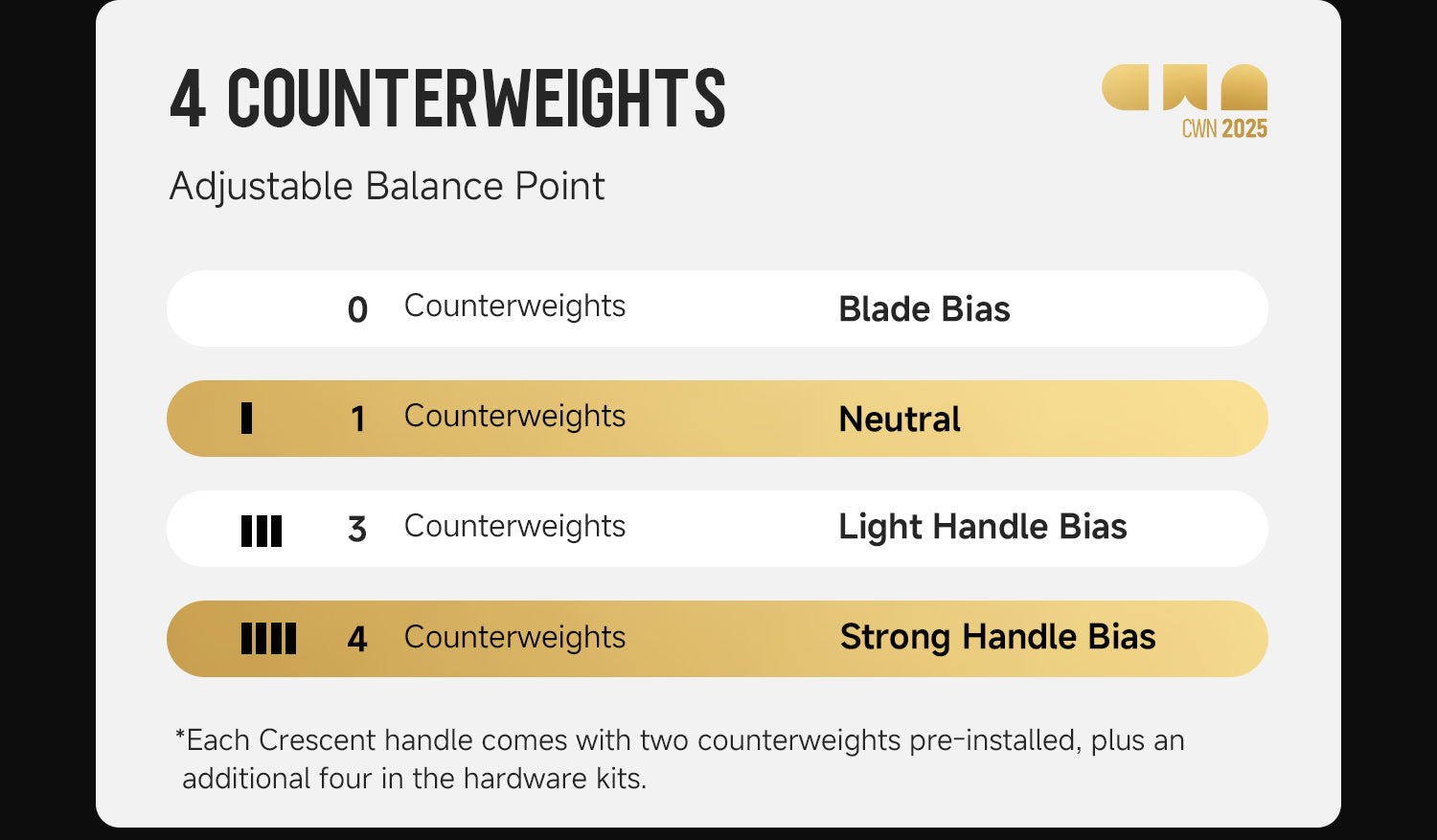
Task: Select the "Neutral" balance label
Action: [x=900, y=420]
